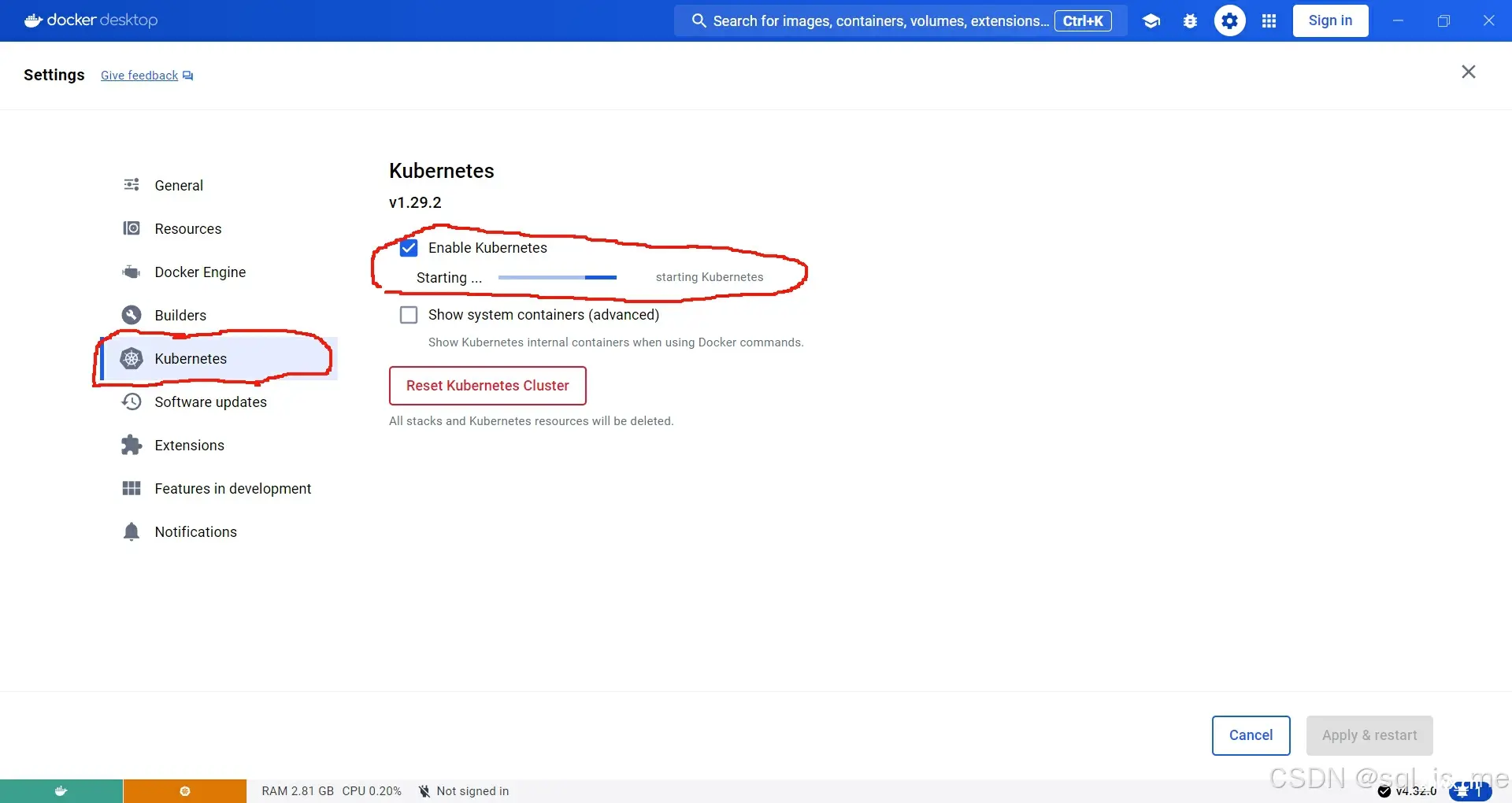Click the RAM 2.81 GB status text

(x=298, y=791)
